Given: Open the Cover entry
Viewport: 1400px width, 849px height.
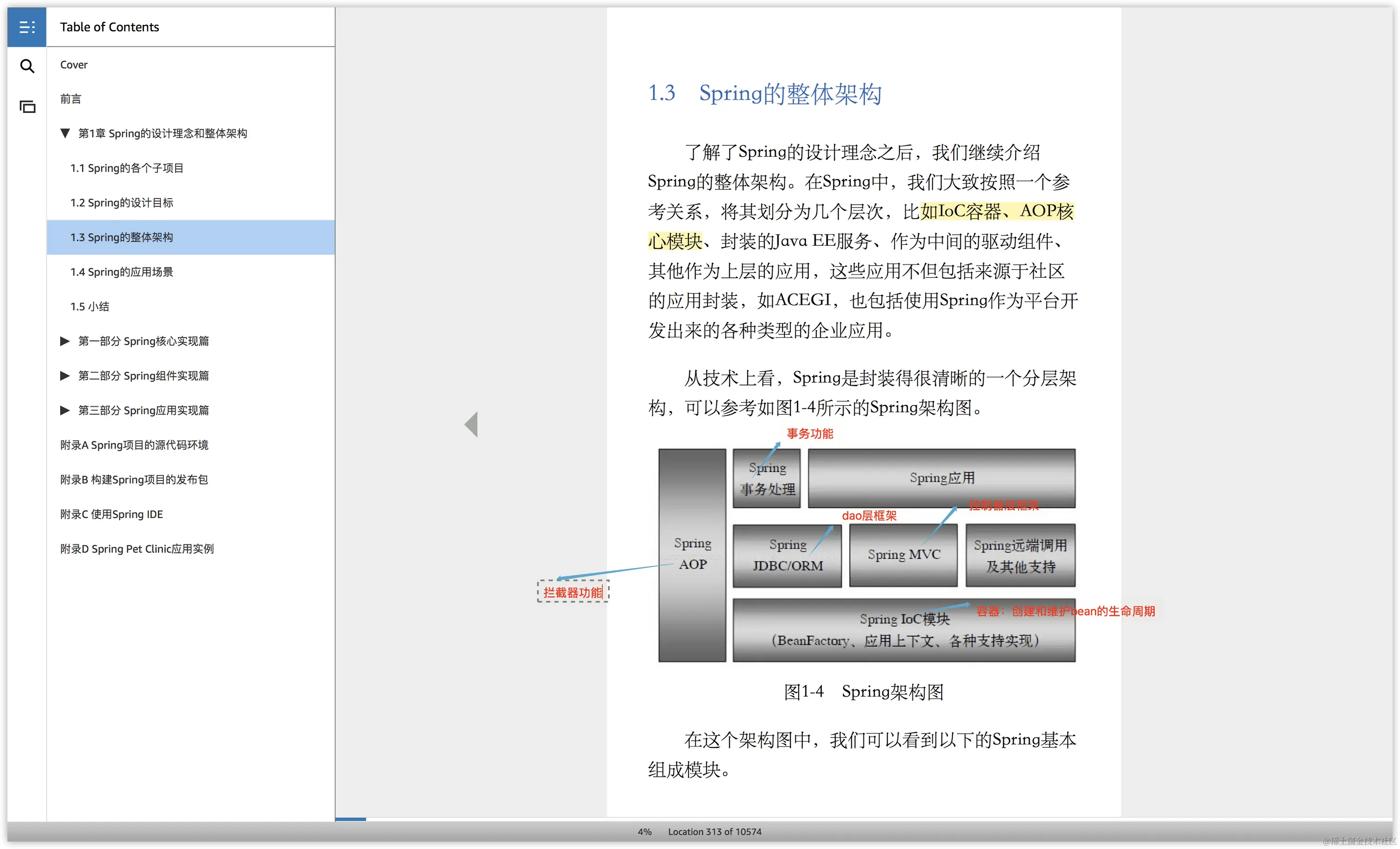Looking at the screenshot, I should point(74,65).
